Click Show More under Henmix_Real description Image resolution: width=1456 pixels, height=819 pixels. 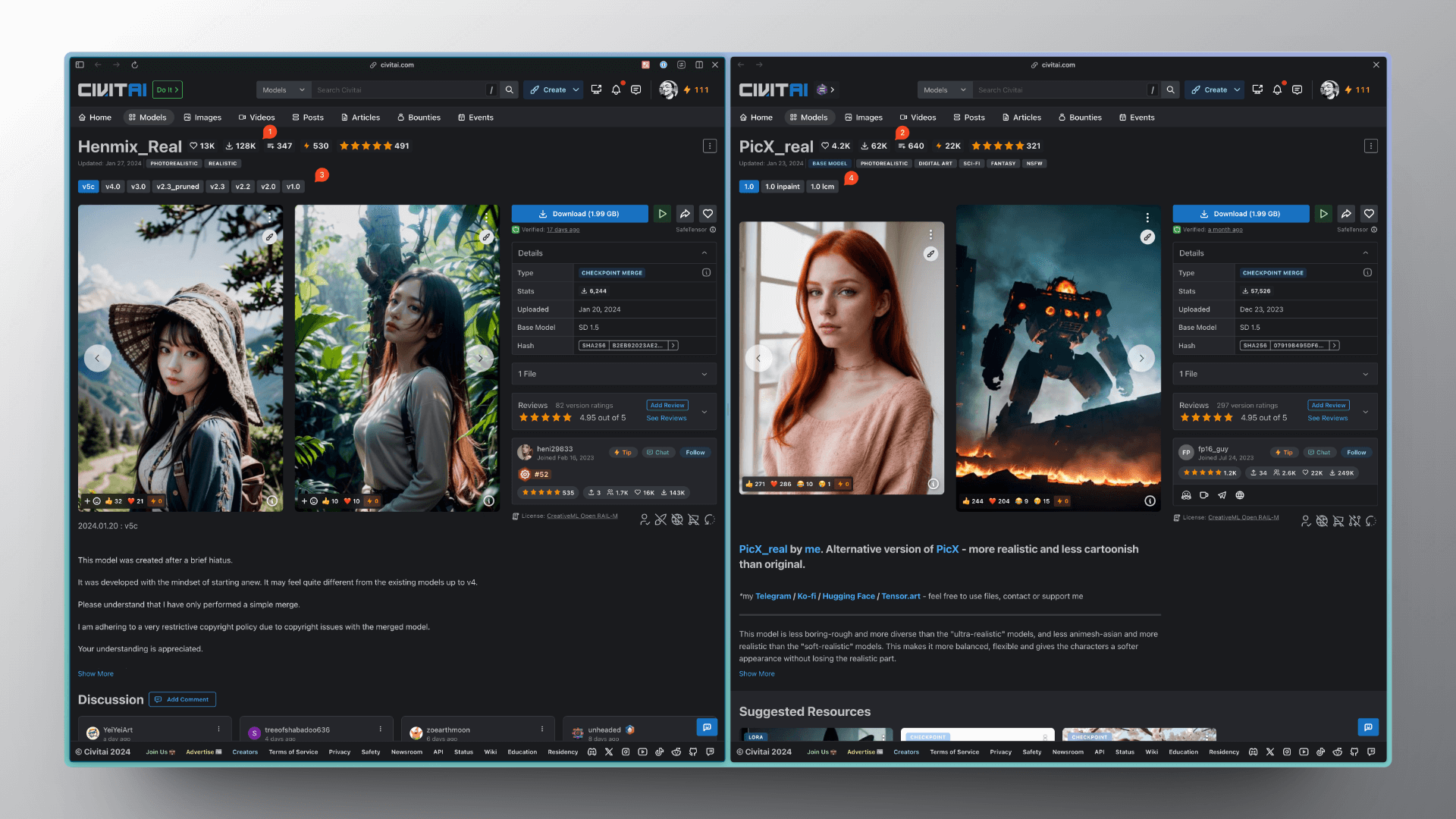pyautogui.click(x=96, y=673)
